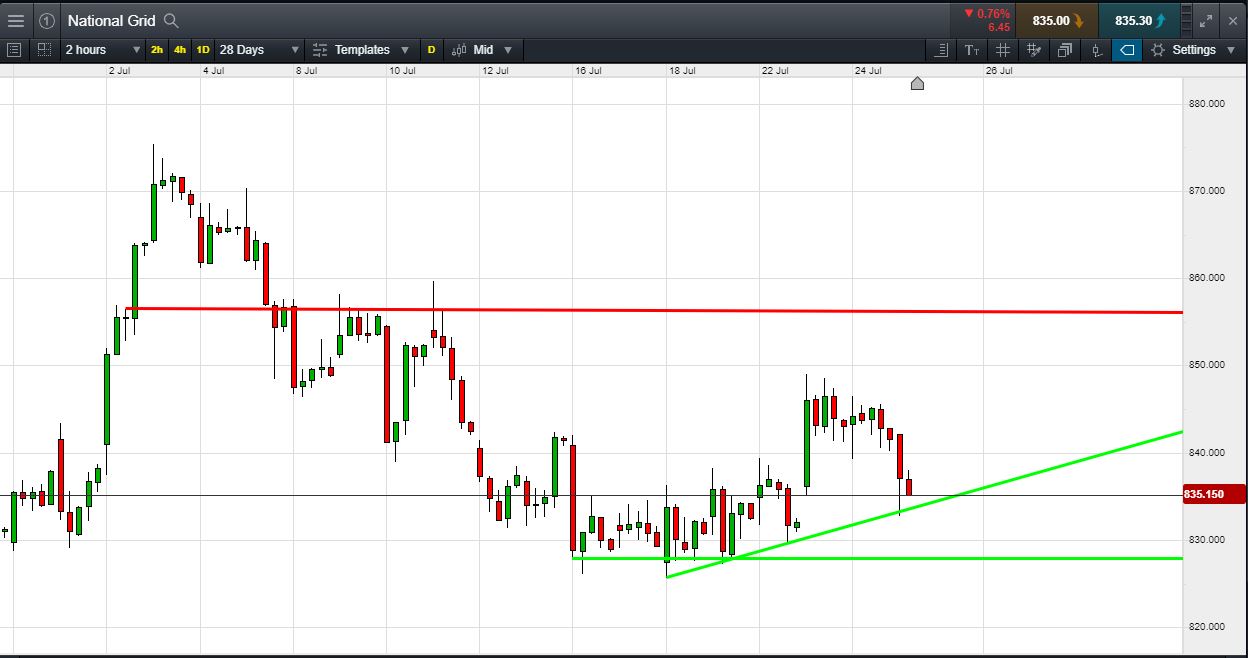Image resolution: width=1248 pixels, height=658 pixels.
Task: Open the 2 hours interval dropdown
Action: (x=102, y=49)
